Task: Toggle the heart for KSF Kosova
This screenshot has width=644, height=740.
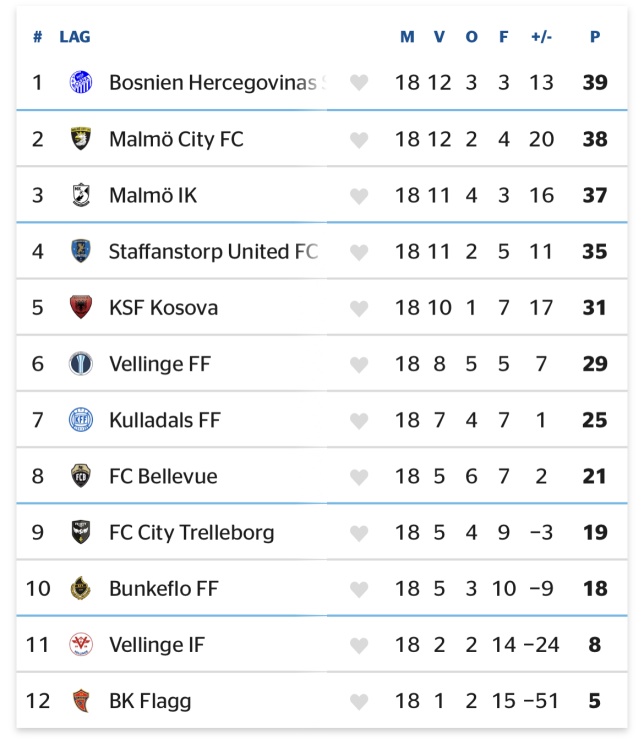Action: (359, 308)
